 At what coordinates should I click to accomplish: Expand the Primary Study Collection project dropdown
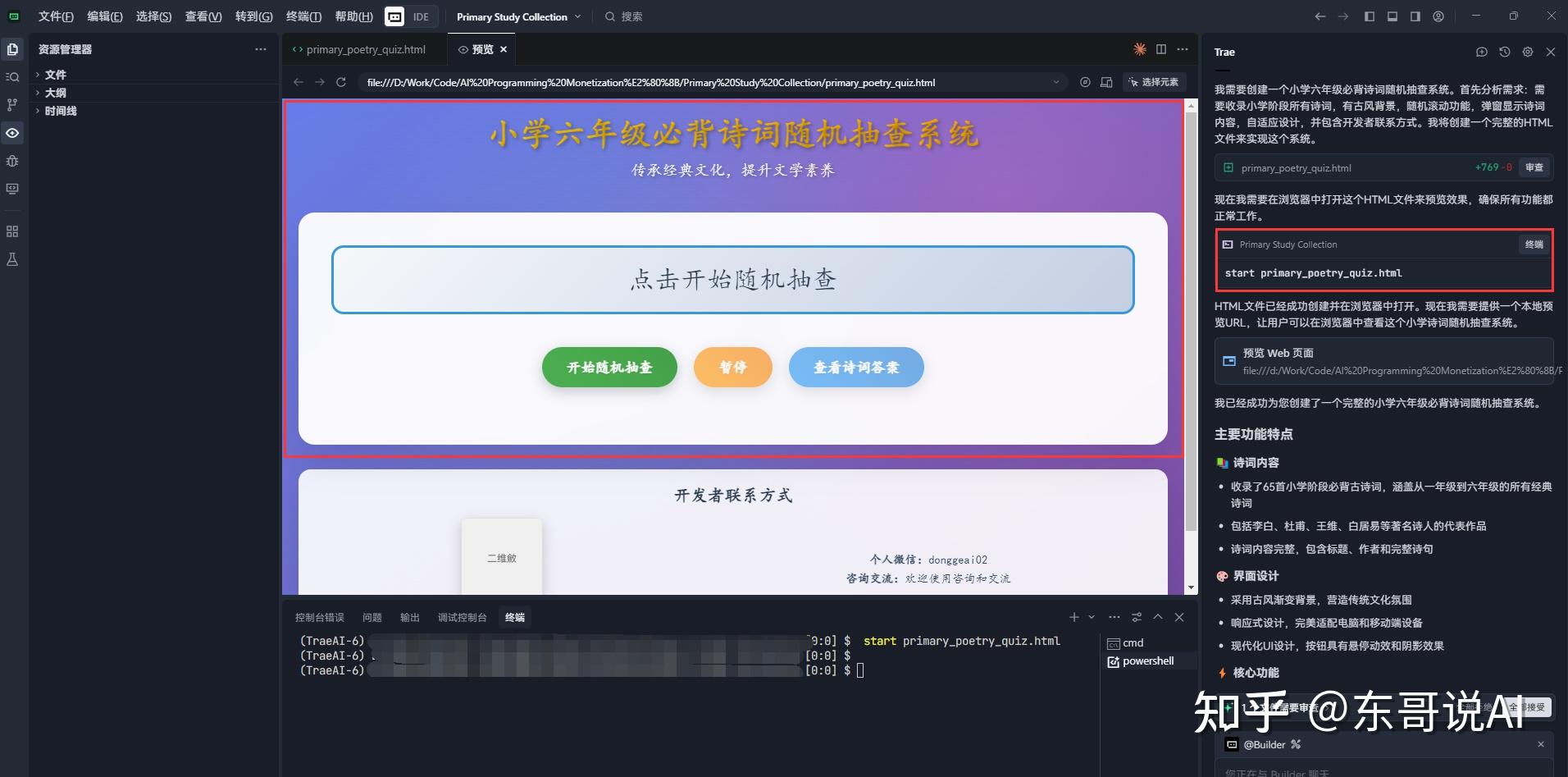(580, 16)
